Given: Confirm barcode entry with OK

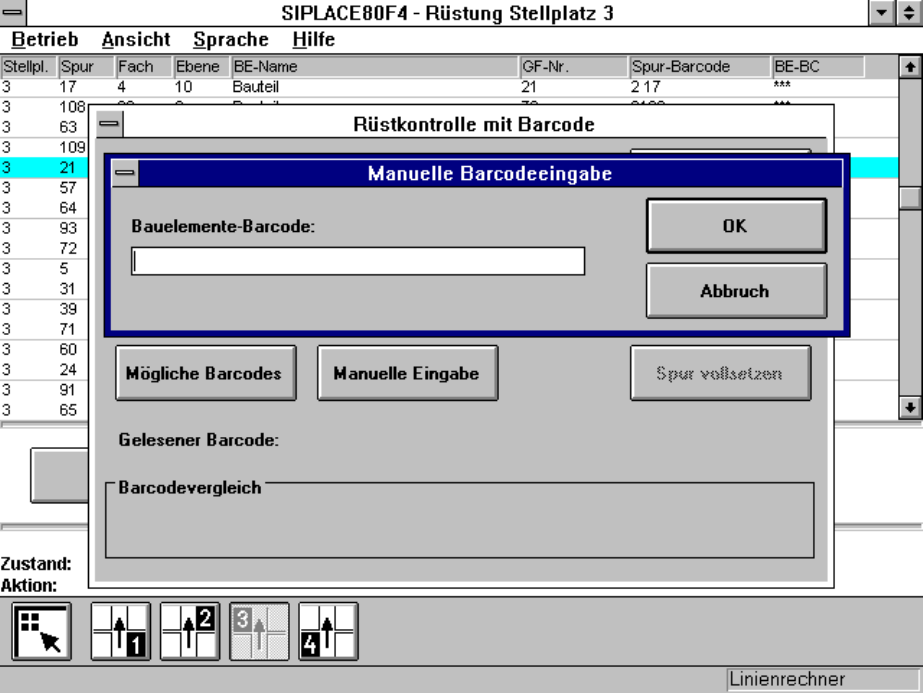Looking at the screenshot, I should point(736,226).
